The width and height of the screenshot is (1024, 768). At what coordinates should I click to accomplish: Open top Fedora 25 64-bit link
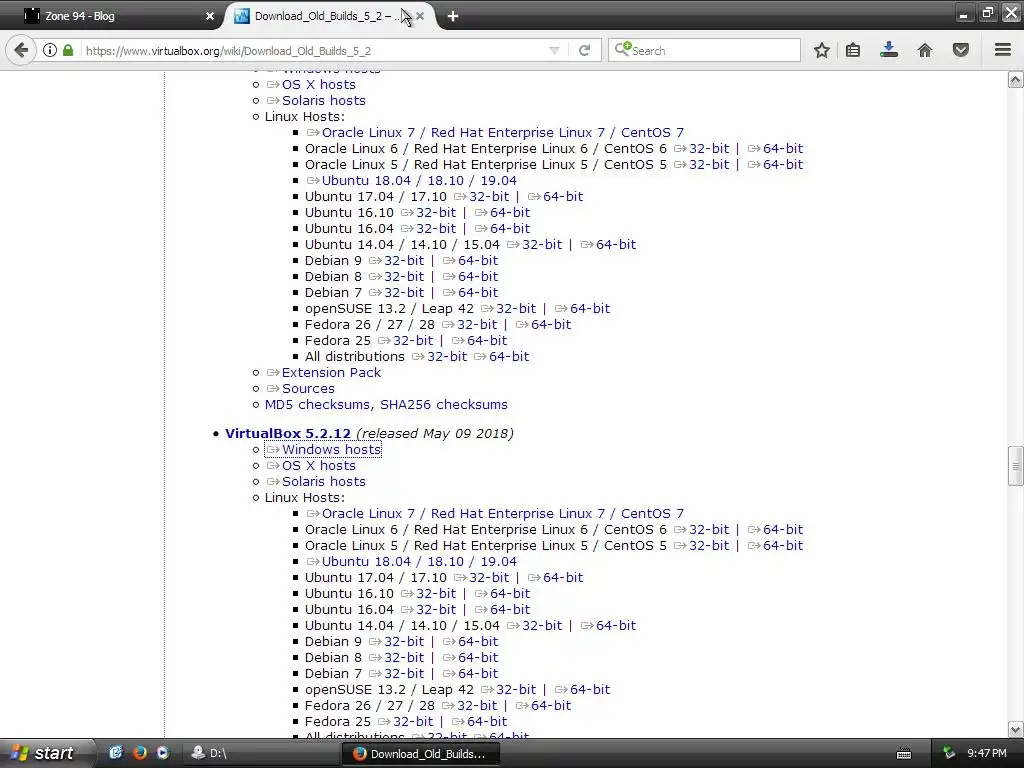point(479,340)
